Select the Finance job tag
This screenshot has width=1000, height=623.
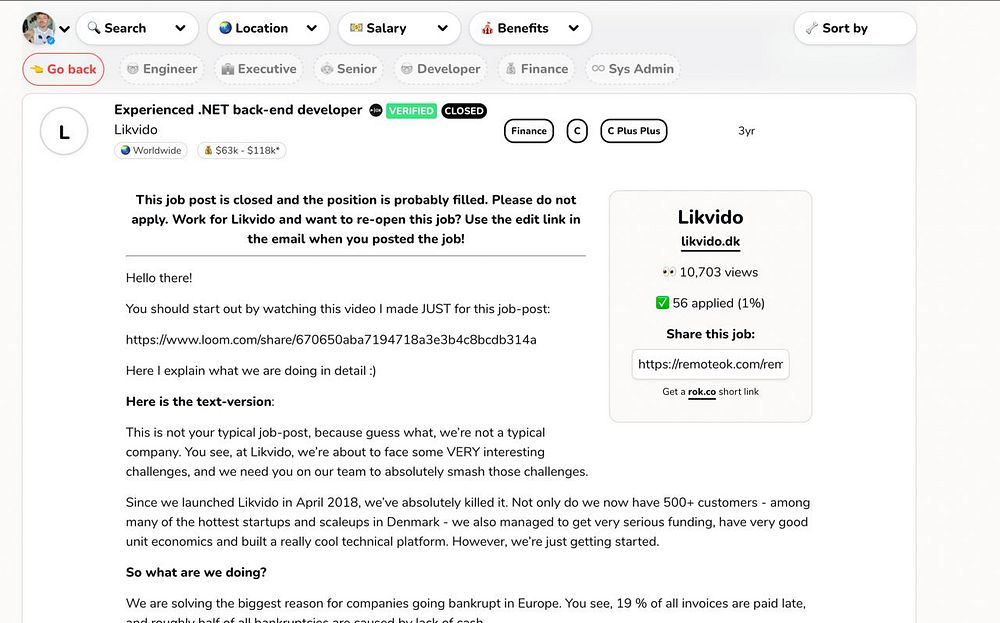click(529, 131)
